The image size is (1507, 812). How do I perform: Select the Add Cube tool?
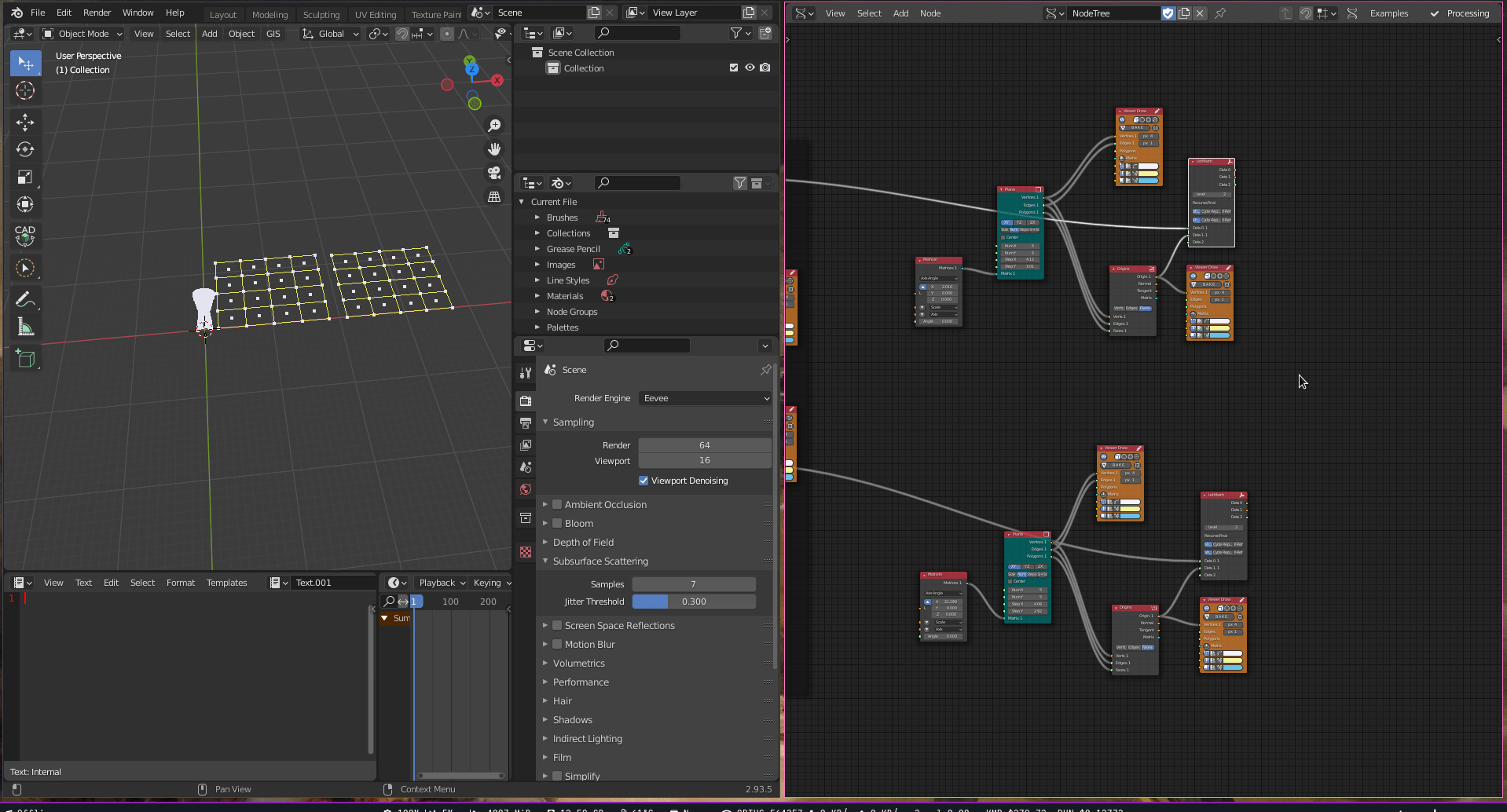click(25, 359)
